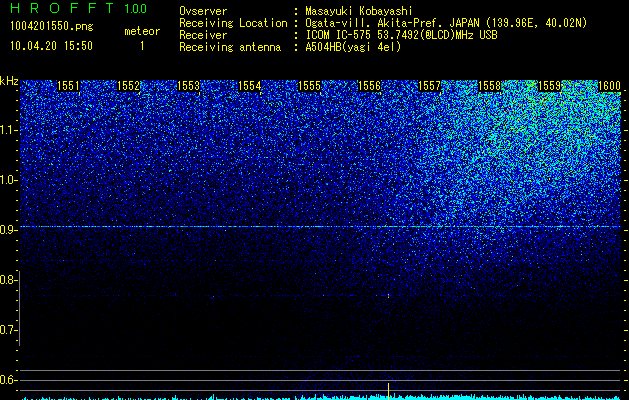The image size is (629, 400).
Task: Click the ICOM IC-575 receiver description
Action: point(401,35)
